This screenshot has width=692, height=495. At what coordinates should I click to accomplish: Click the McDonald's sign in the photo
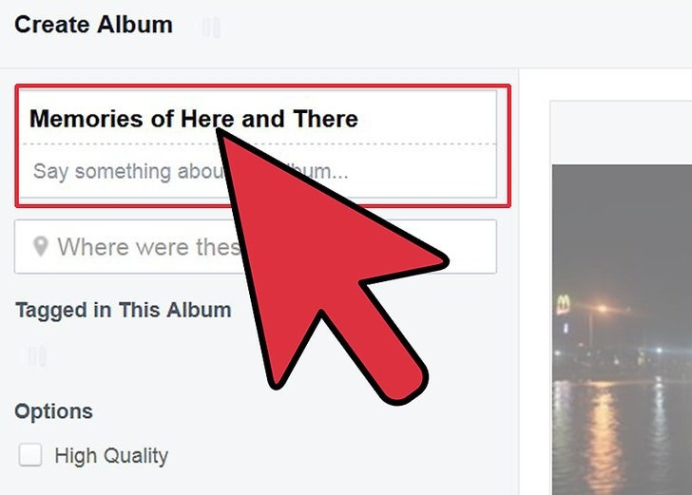point(563,304)
